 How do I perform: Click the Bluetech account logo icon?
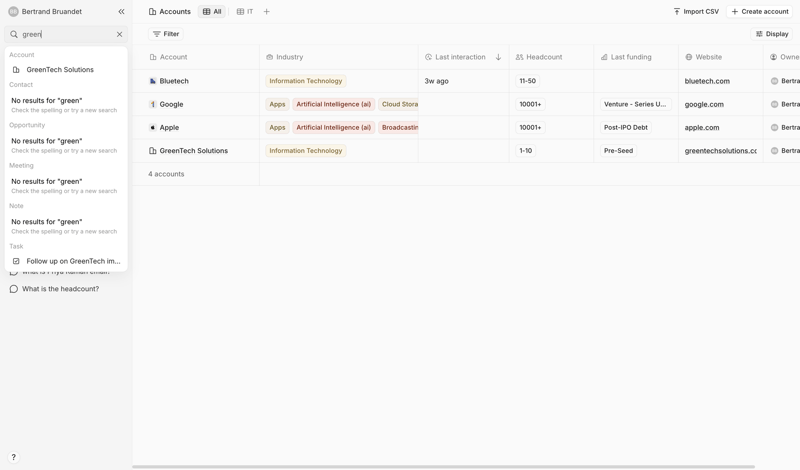[x=153, y=81]
